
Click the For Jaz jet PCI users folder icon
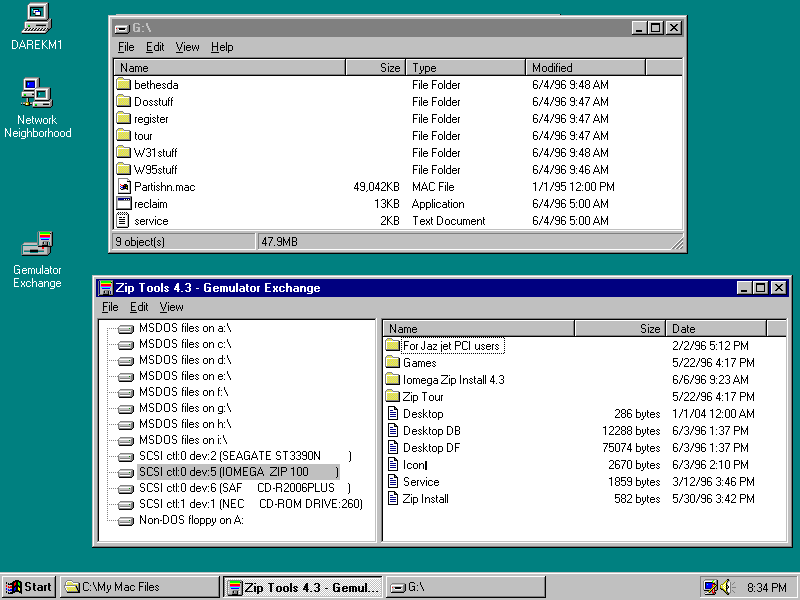point(392,345)
